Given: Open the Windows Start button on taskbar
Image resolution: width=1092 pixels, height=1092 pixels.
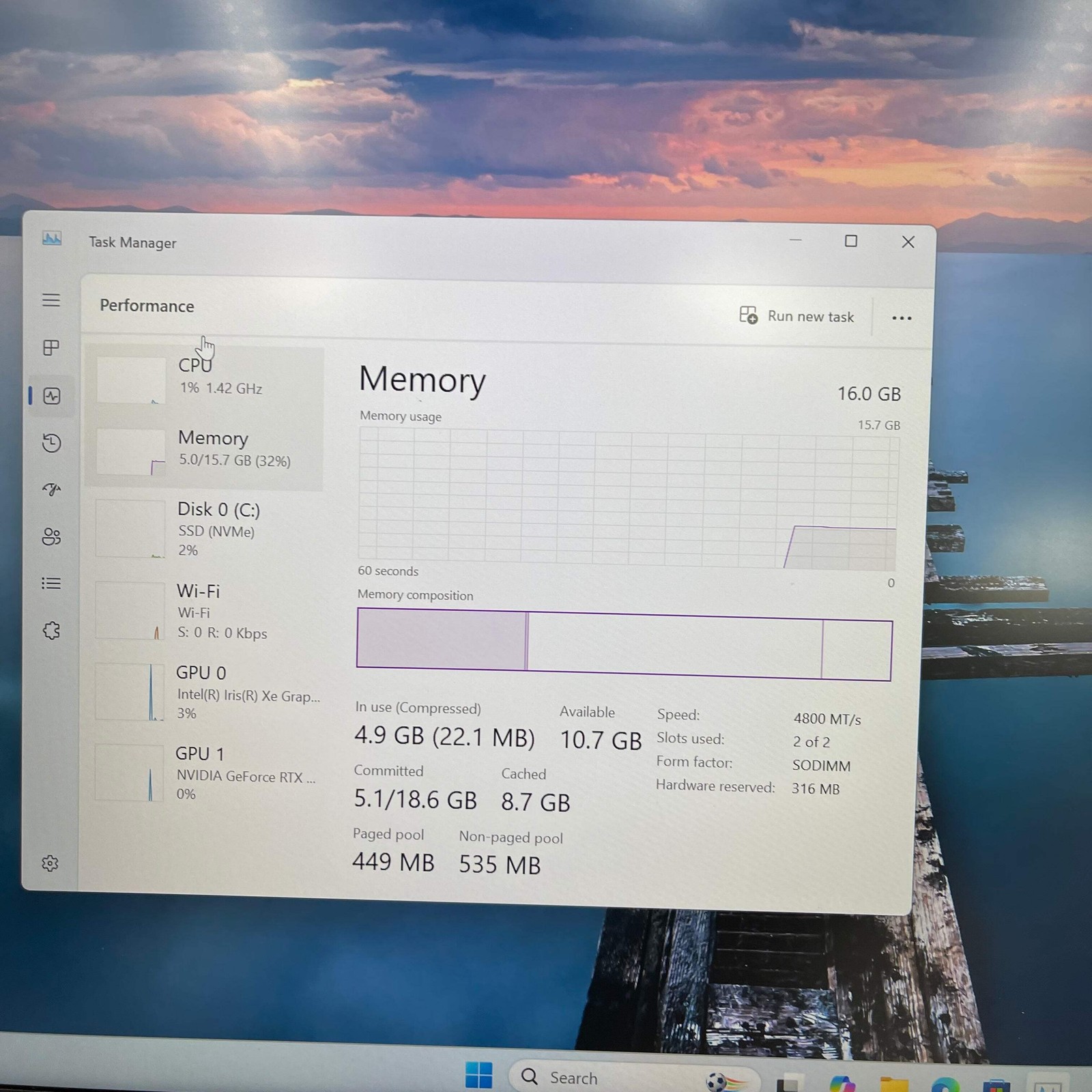Looking at the screenshot, I should (x=478, y=1075).
